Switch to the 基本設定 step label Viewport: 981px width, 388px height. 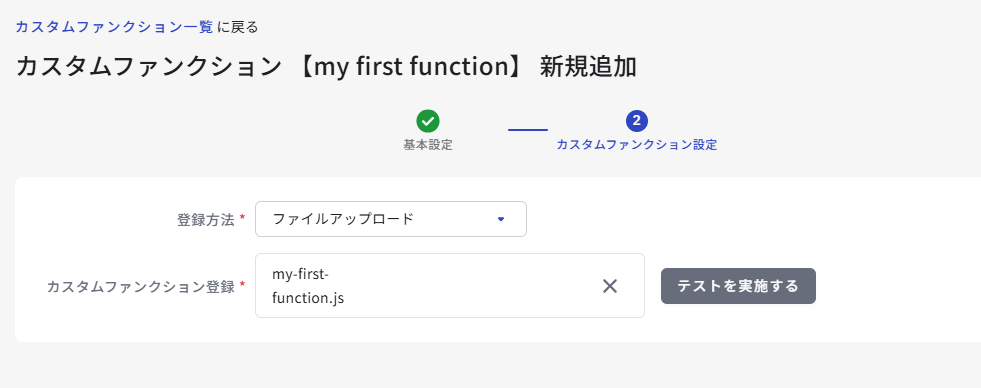[428, 145]
